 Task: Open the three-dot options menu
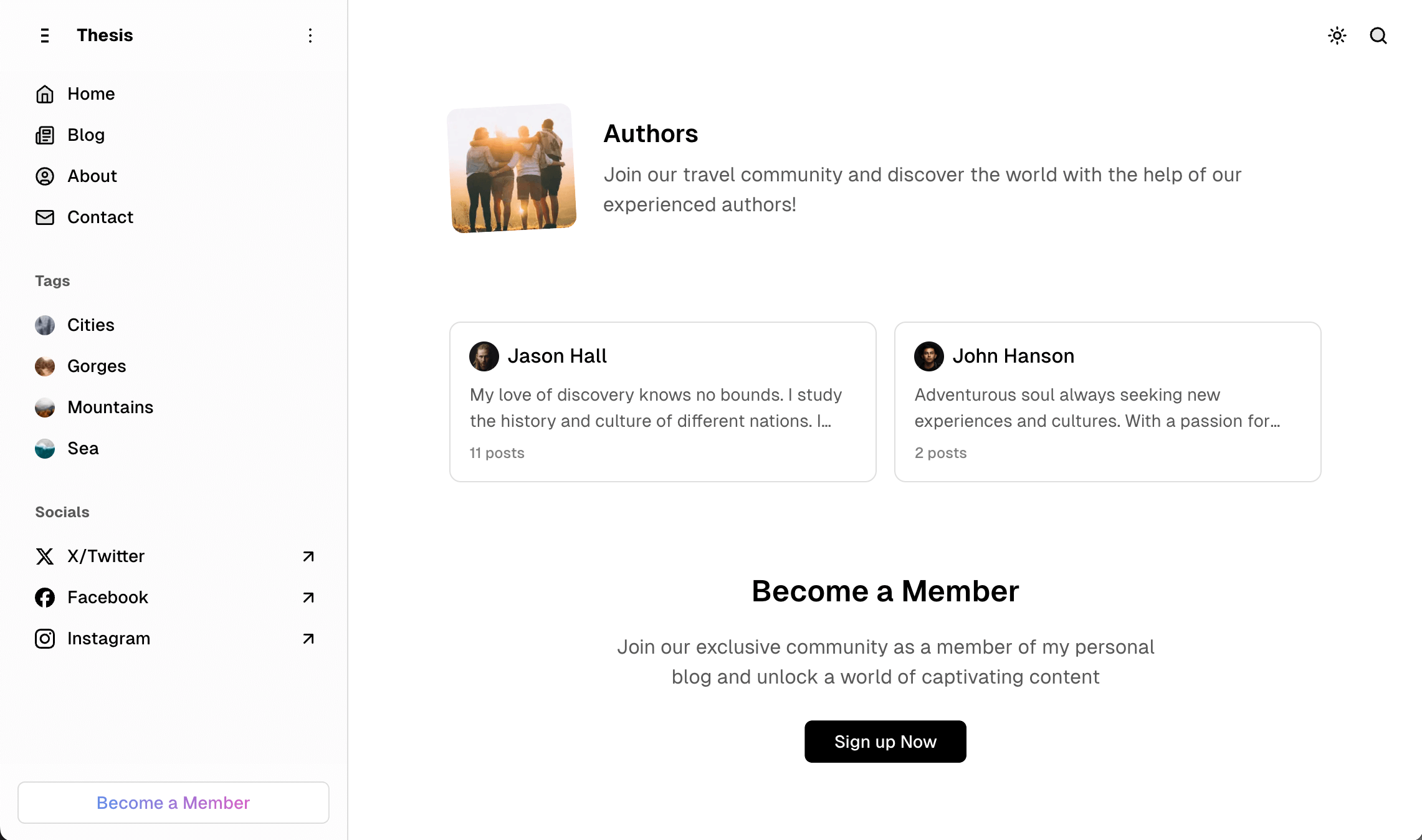pos(310,36)
